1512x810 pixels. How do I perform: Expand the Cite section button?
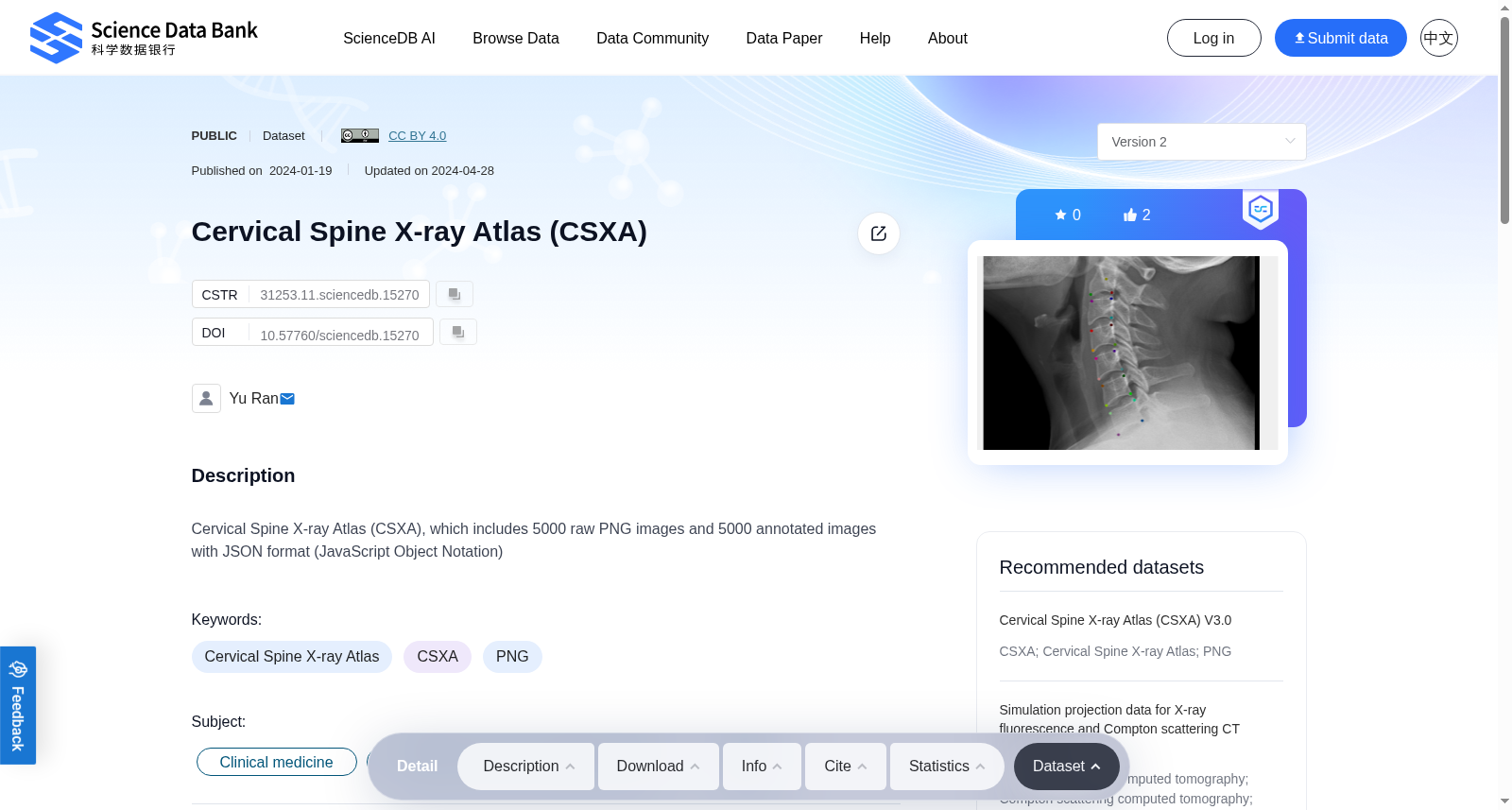[846, 767]
